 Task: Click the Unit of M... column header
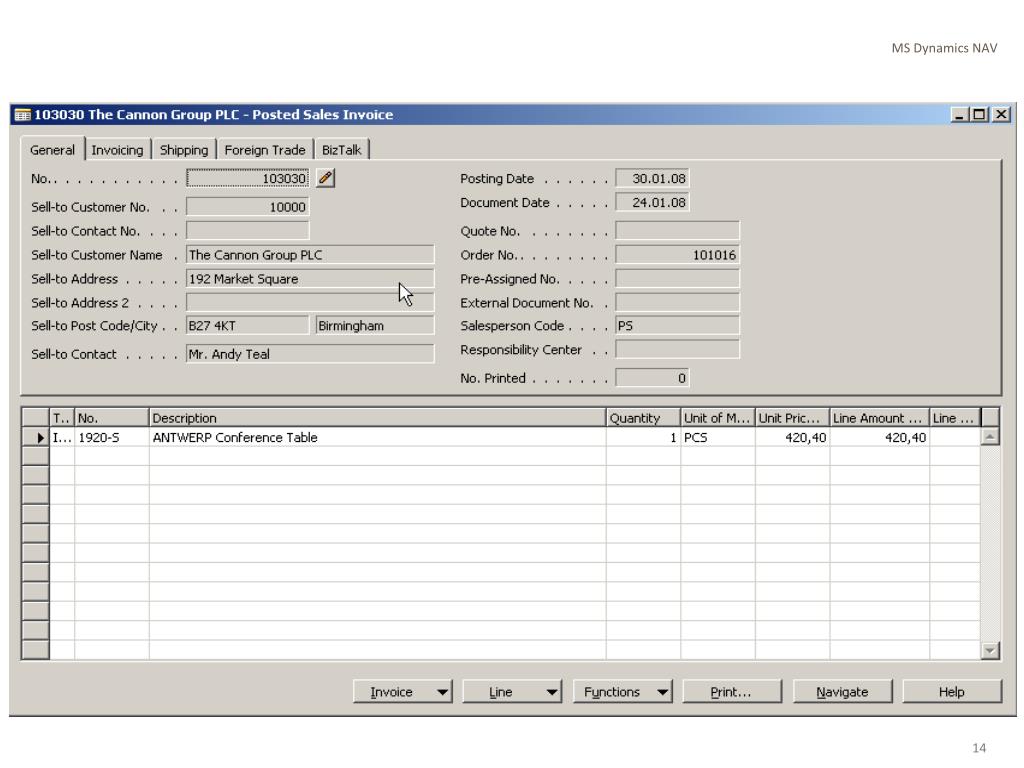(718, 418)
